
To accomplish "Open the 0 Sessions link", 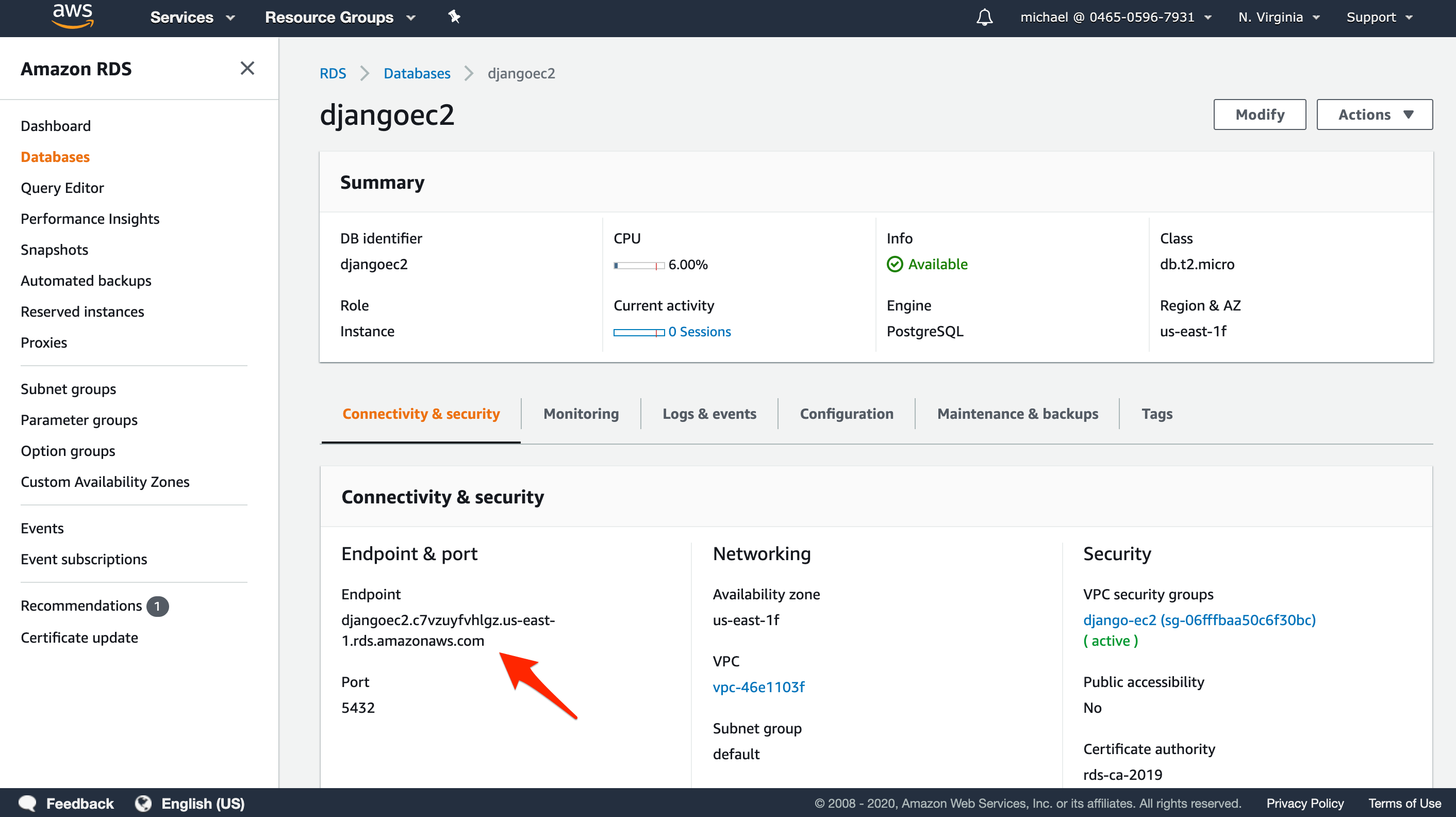I will point(699,332).
